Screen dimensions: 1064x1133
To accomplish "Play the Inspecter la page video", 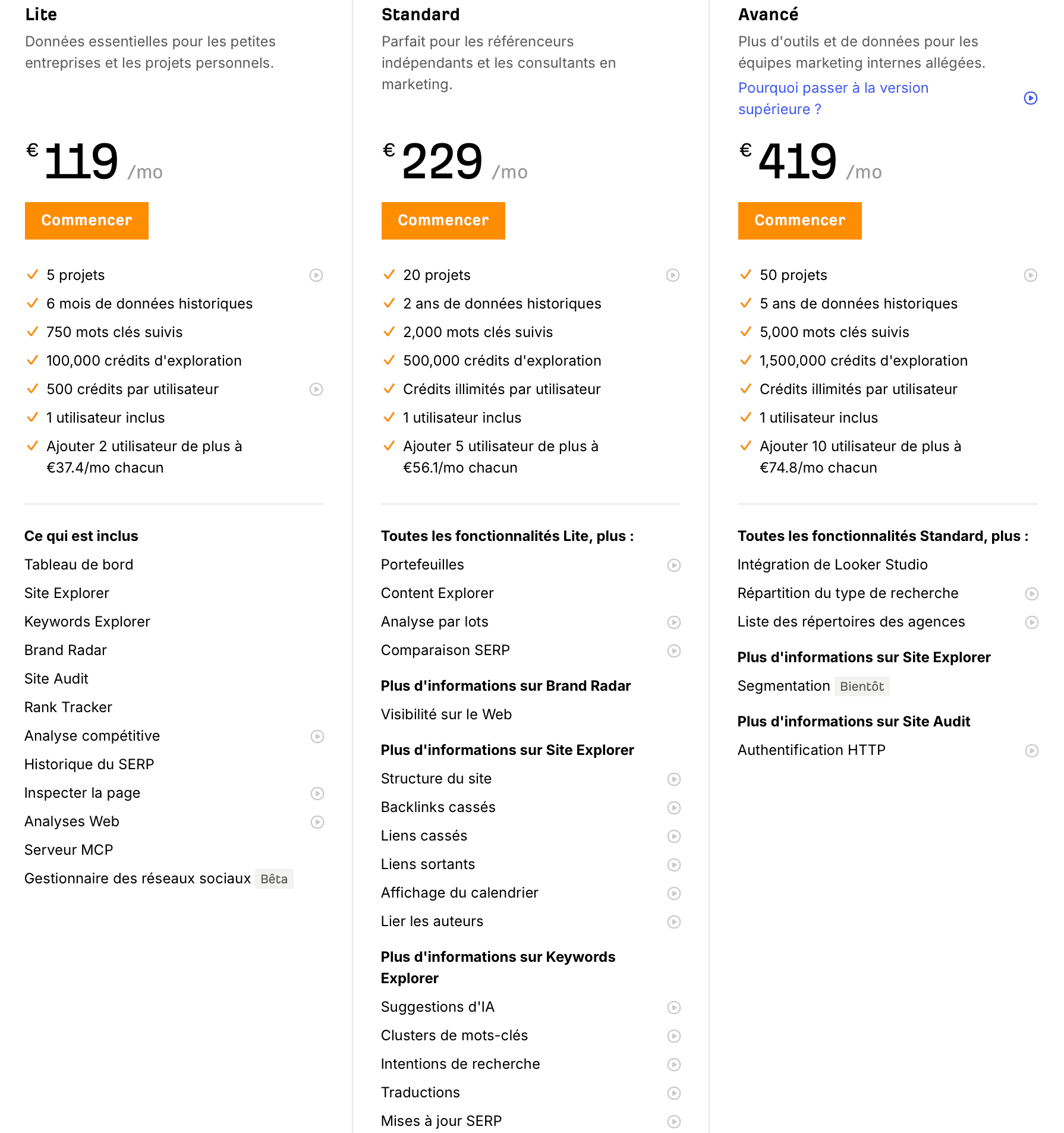I will tap(317, 794).
